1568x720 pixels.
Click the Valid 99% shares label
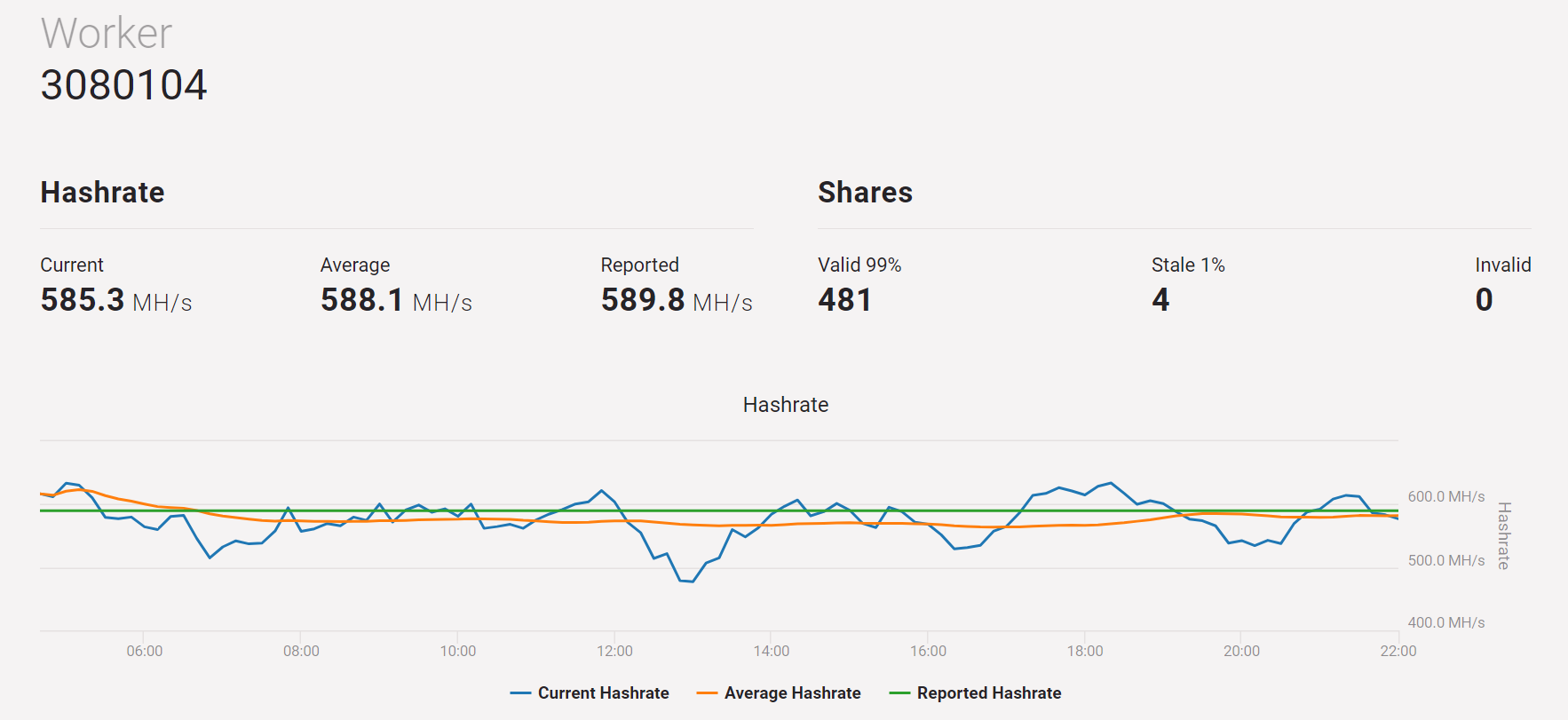tap(859, 265)
